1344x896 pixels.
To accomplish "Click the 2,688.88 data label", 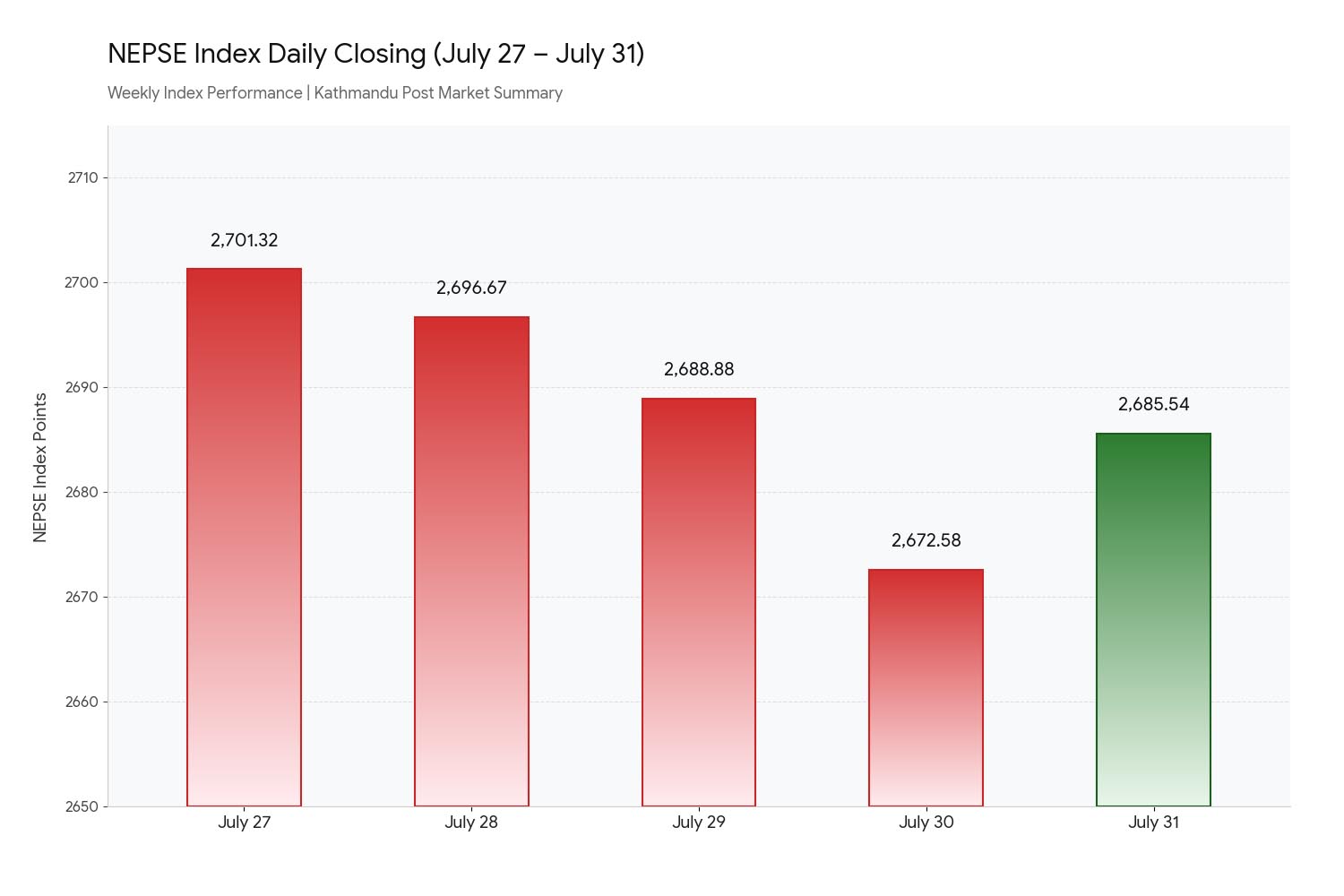I will click(x=699, y=369).
